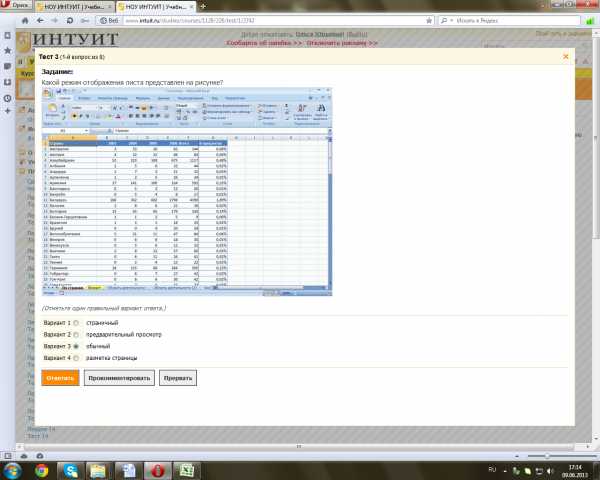Image resolution: width=600 pixels, height=480 pixels.
Task: Open the document app on the taskbar
Action: point(129,471)
